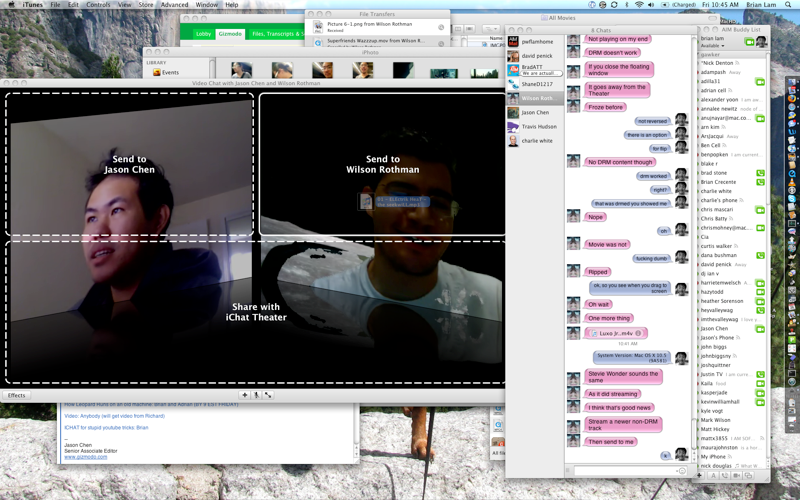Start video chat with kevinwilliamhall
The width and height of the screenshot is (800, 500).
[760, 402]
